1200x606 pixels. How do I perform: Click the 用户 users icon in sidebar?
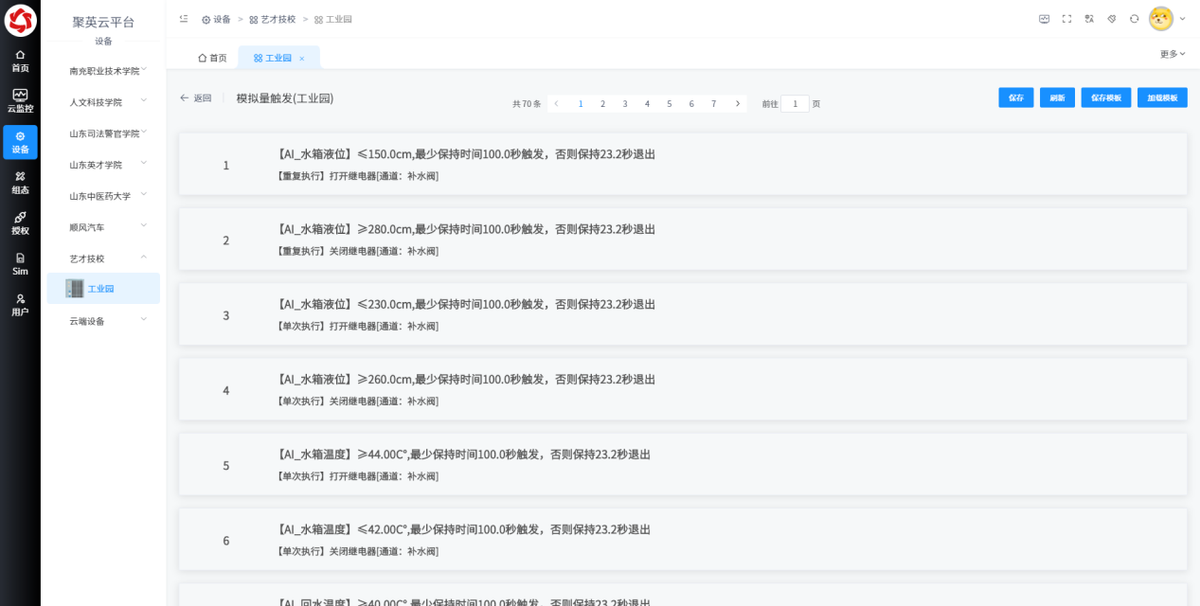coord(20,303)
